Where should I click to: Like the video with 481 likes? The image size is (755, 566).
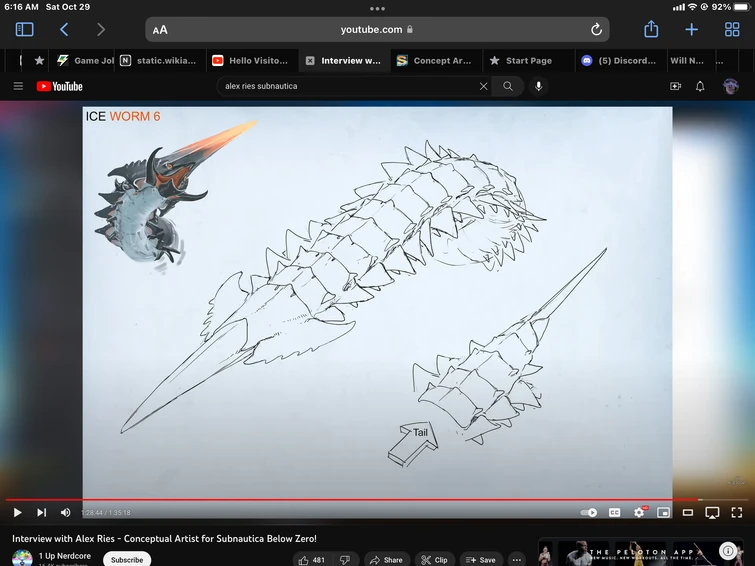pos(311,560)
